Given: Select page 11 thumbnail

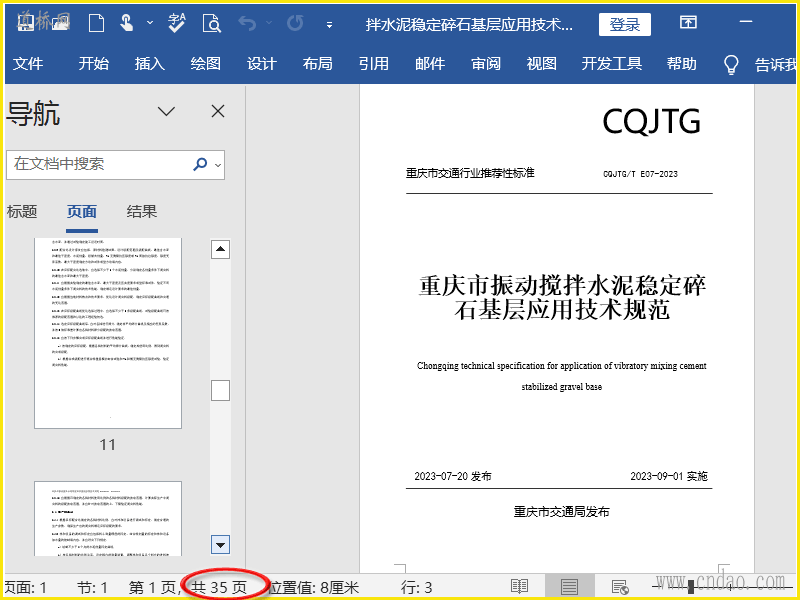Looking at the screenshot, I should (108, 333).
